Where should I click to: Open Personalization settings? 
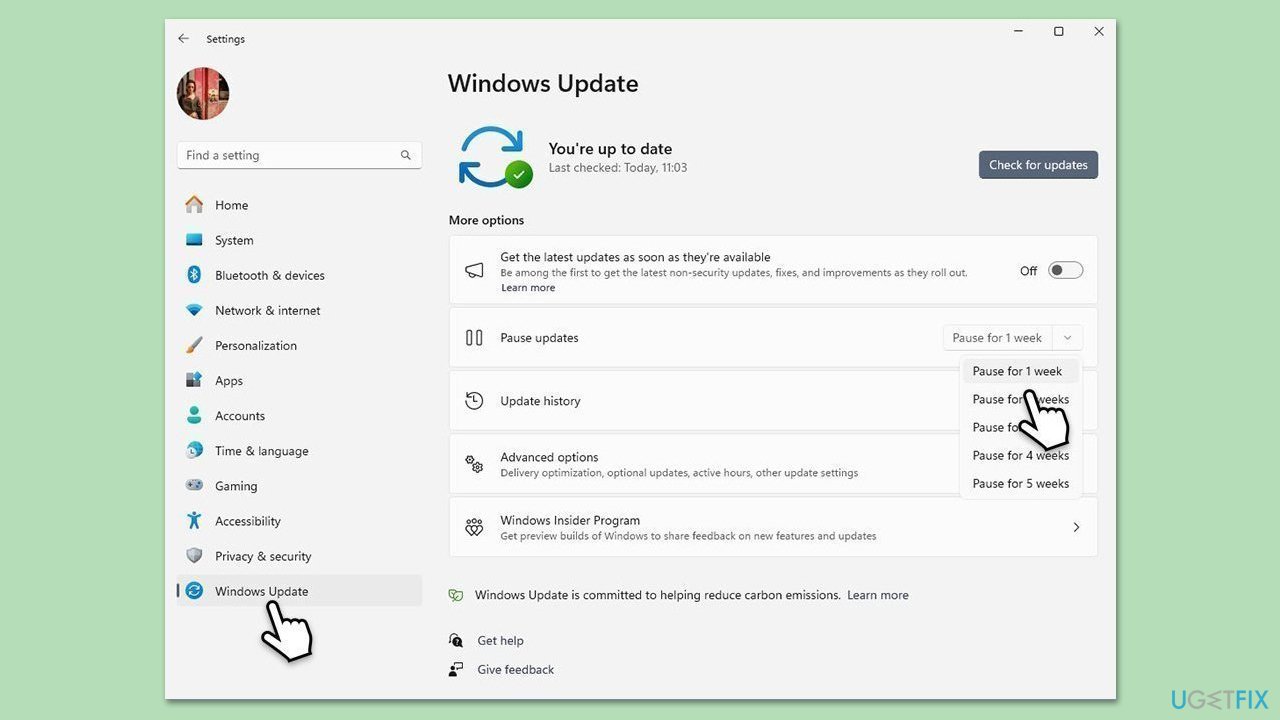click(256, 345)
